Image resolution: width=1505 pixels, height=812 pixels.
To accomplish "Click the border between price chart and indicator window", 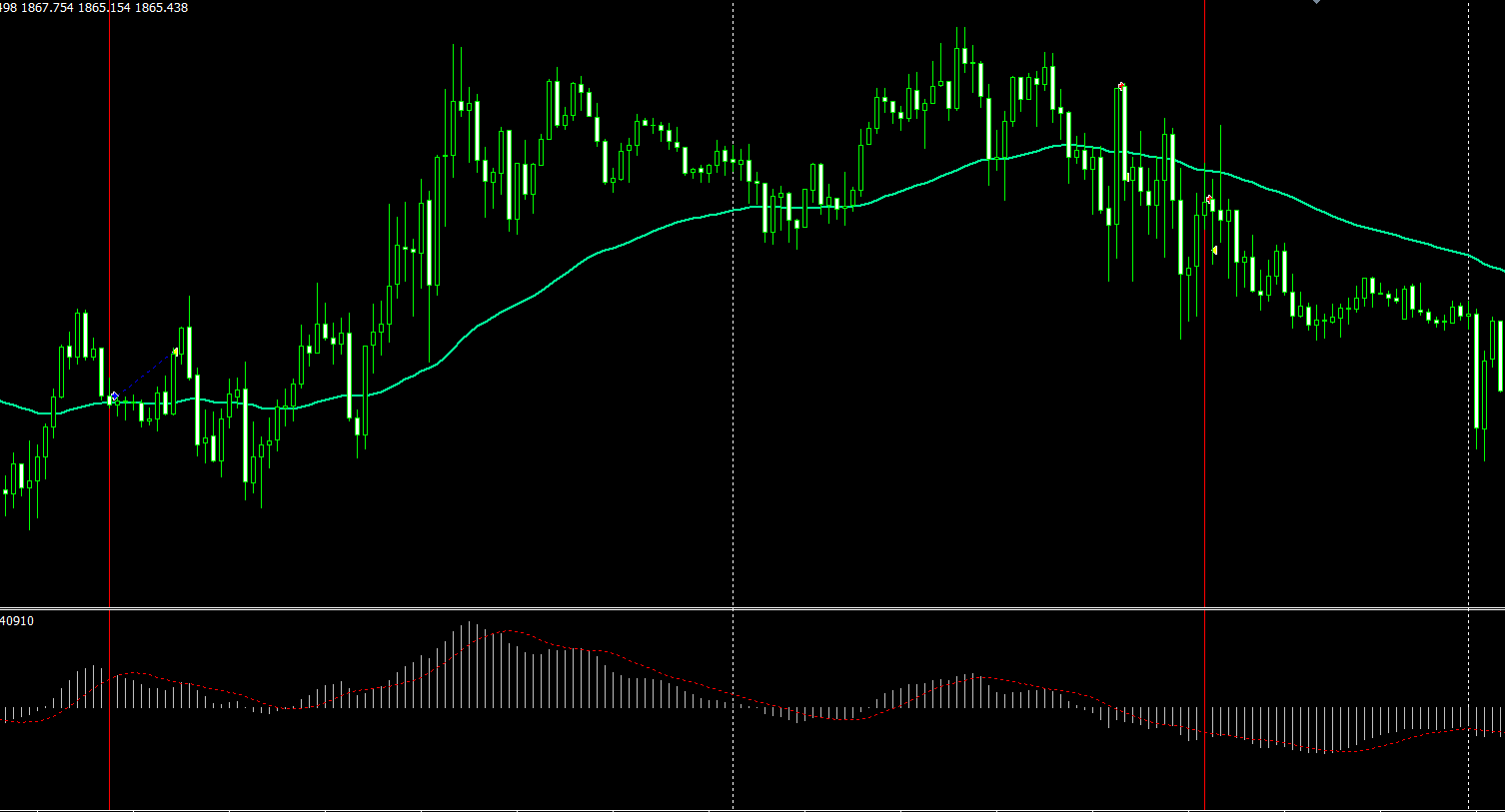I will pyautogui.click(x=752, y=607).
